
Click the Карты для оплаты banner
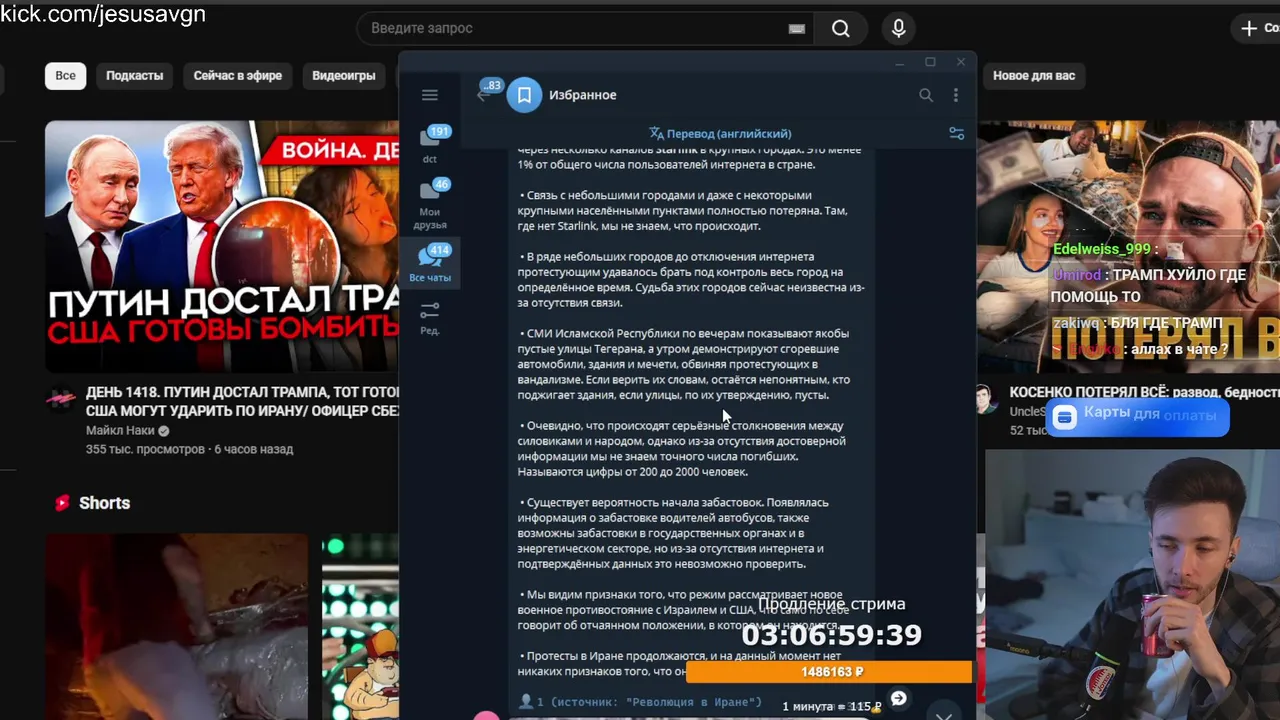(x=1137, y=416)
